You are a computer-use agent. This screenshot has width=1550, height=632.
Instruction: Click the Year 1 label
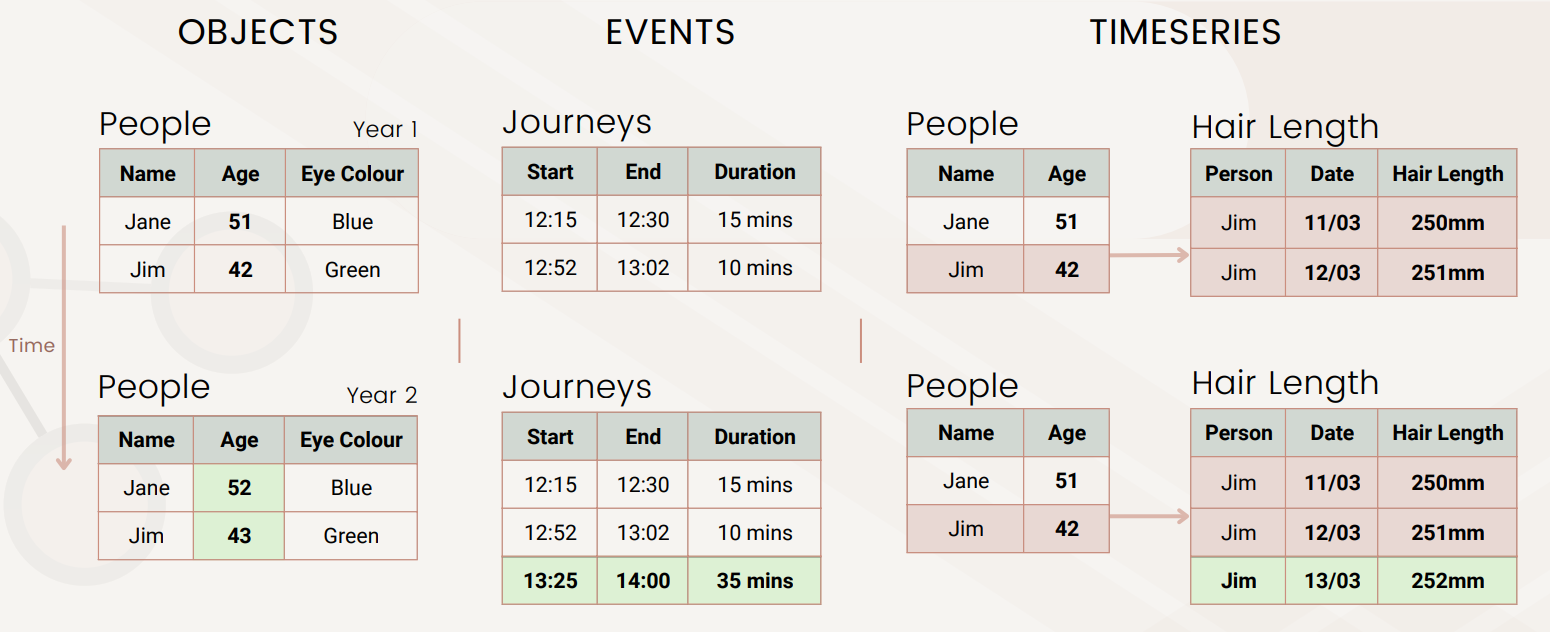(x=385, y=130)
